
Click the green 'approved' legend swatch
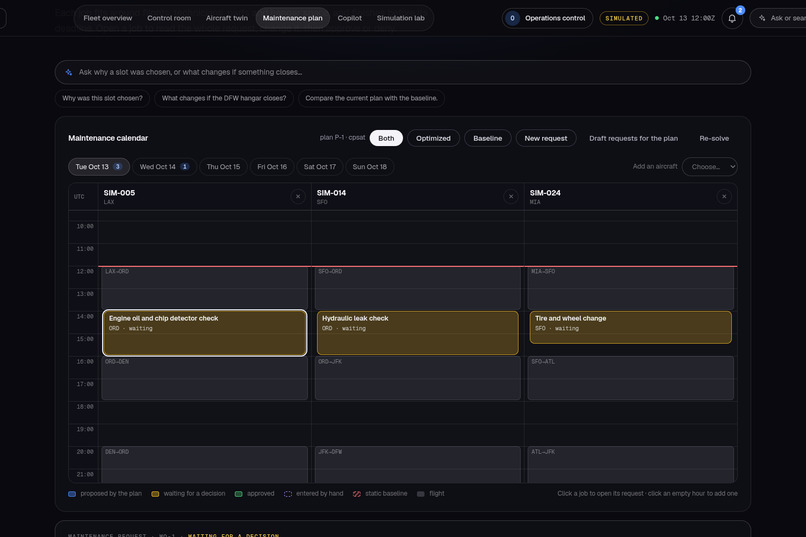239,494
